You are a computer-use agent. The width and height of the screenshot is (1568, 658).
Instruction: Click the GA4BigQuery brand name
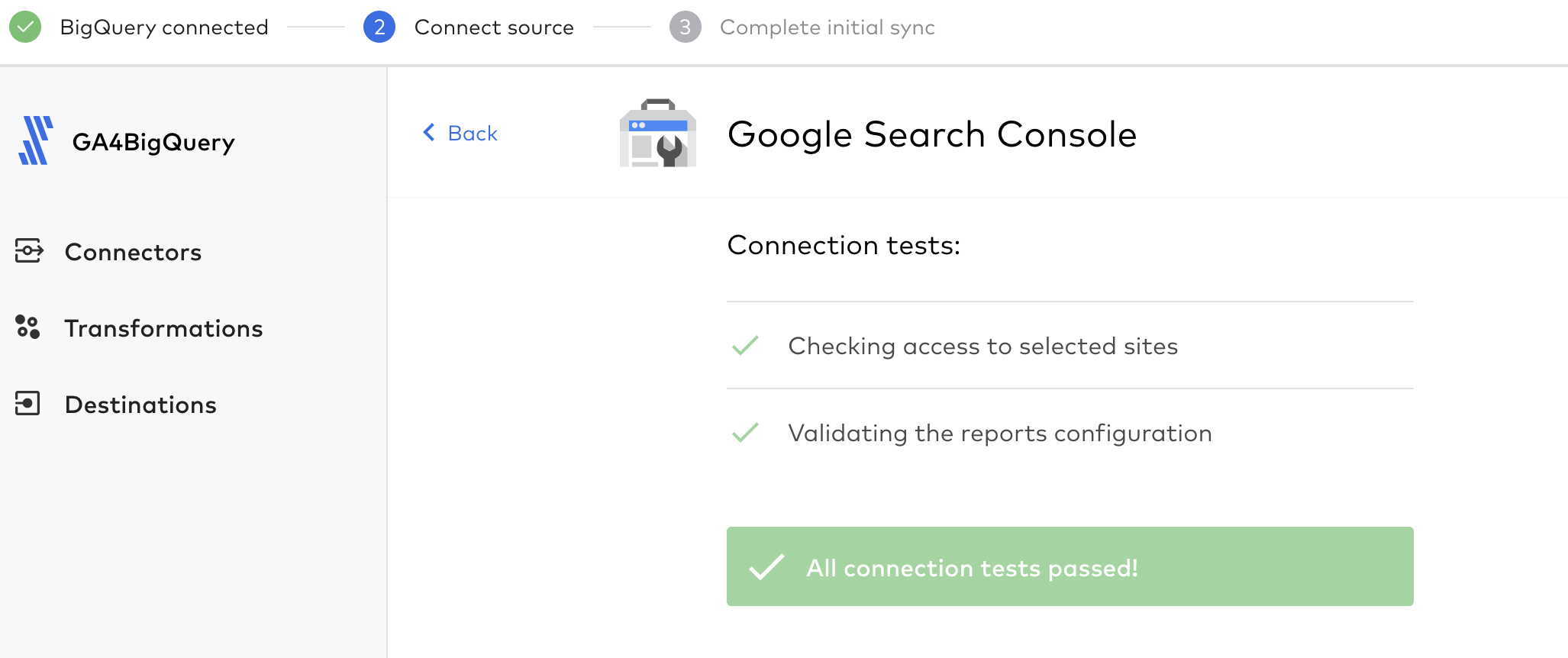pyautogui.click(x=153, y=143)
